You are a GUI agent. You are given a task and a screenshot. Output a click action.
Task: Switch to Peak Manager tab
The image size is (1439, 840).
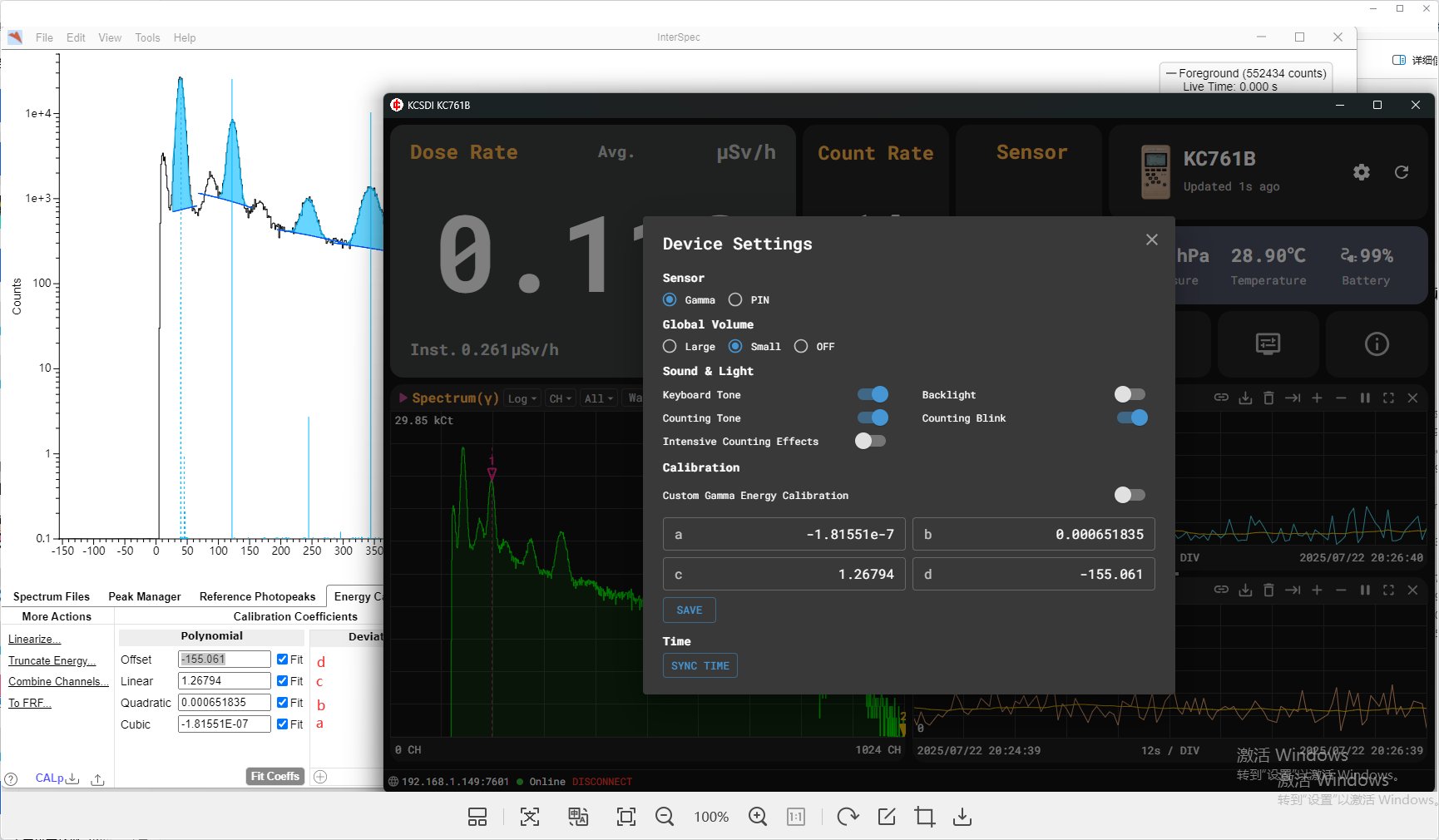145,596
